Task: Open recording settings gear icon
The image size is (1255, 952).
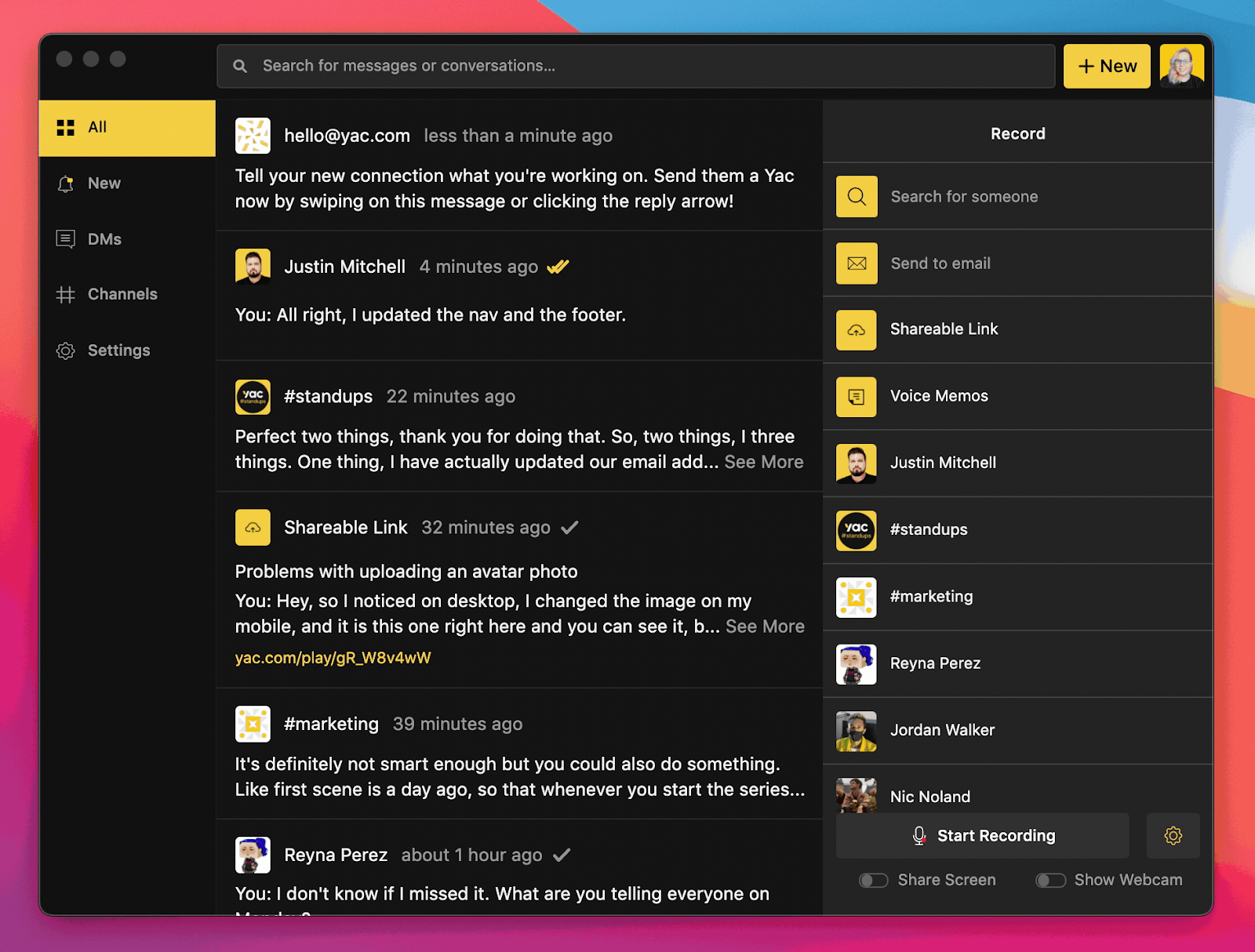Action: click(x=1173, y=836)
